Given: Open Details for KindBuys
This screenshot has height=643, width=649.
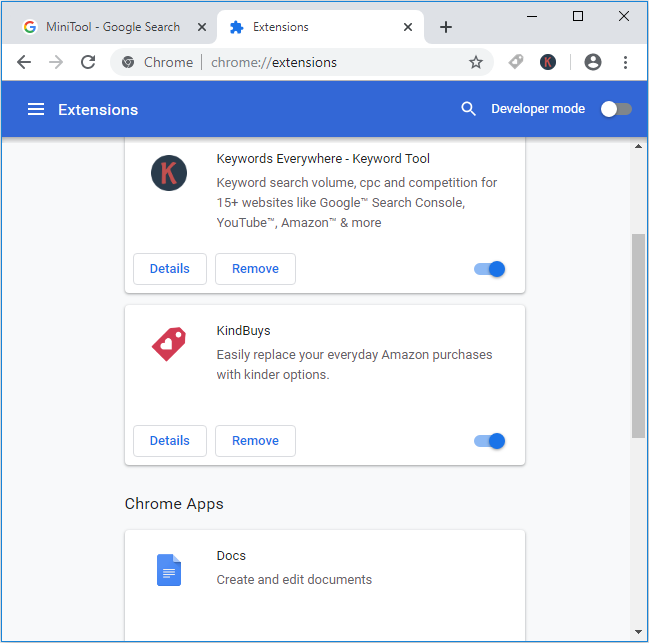Looking at the screenshot, I should (x=170, y=441).
